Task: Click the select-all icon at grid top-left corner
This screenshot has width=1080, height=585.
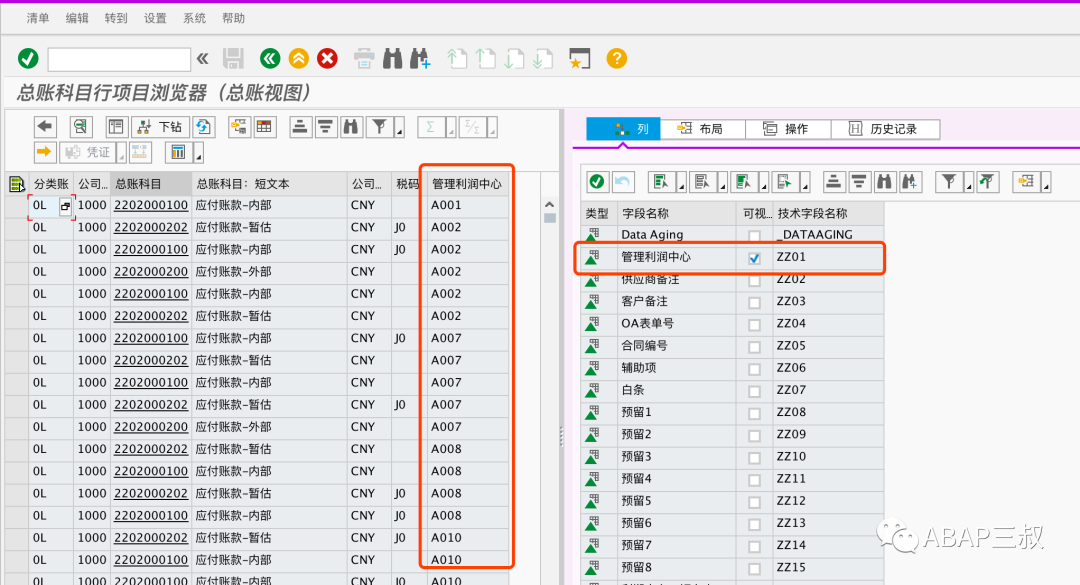Action: tap(17, 184)
